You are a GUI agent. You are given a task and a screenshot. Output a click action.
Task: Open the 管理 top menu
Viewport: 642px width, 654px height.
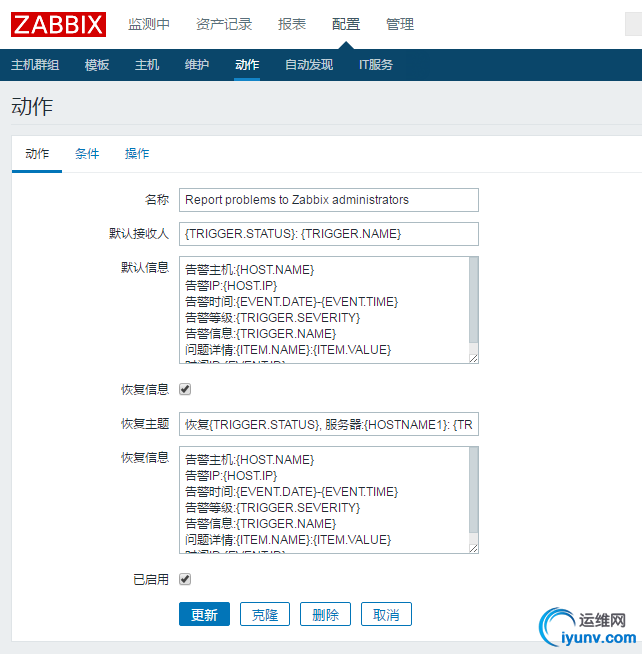tap(400, 24)
